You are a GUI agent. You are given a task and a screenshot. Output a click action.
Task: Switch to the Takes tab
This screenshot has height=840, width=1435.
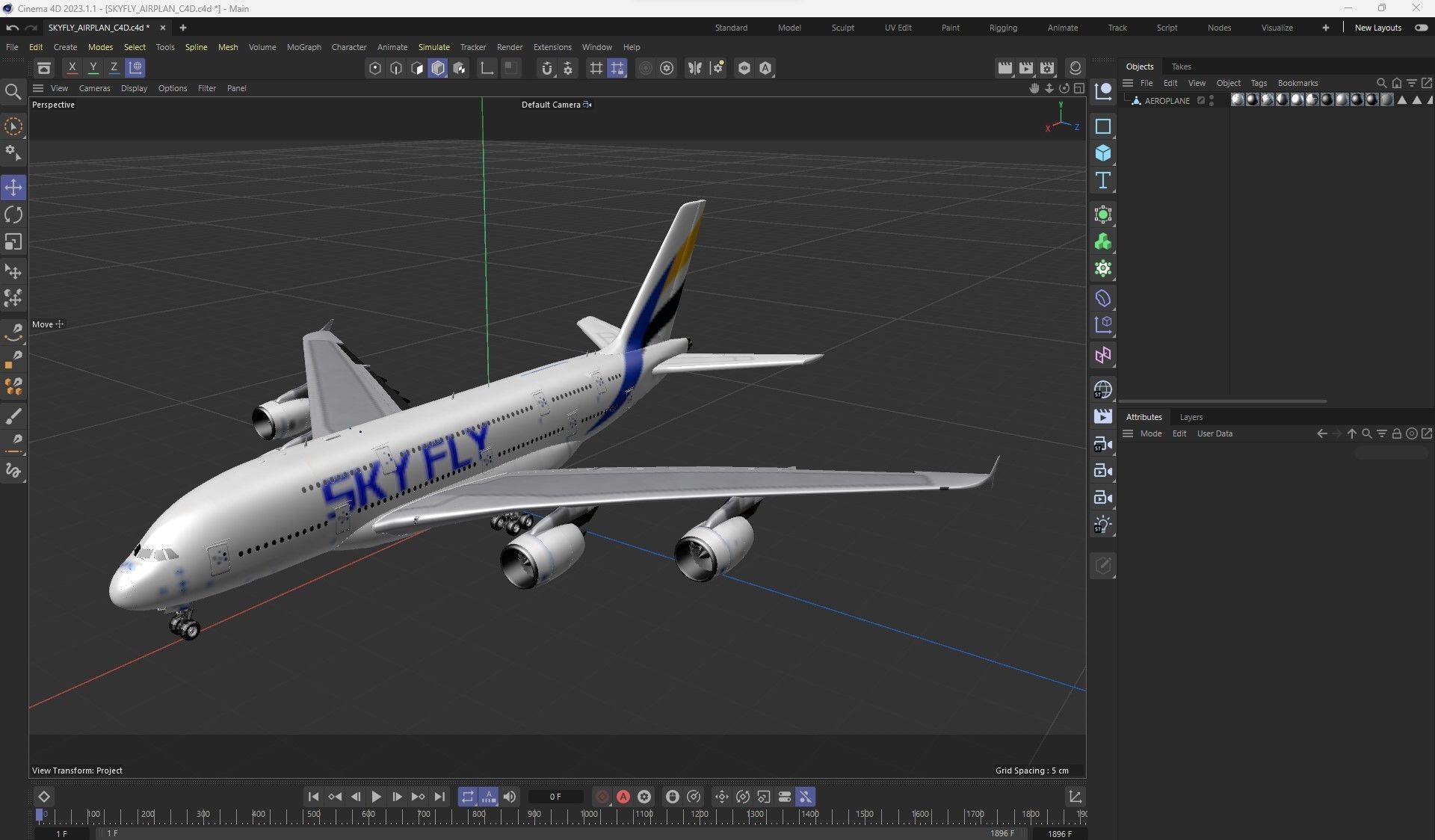click(1181, 67)
